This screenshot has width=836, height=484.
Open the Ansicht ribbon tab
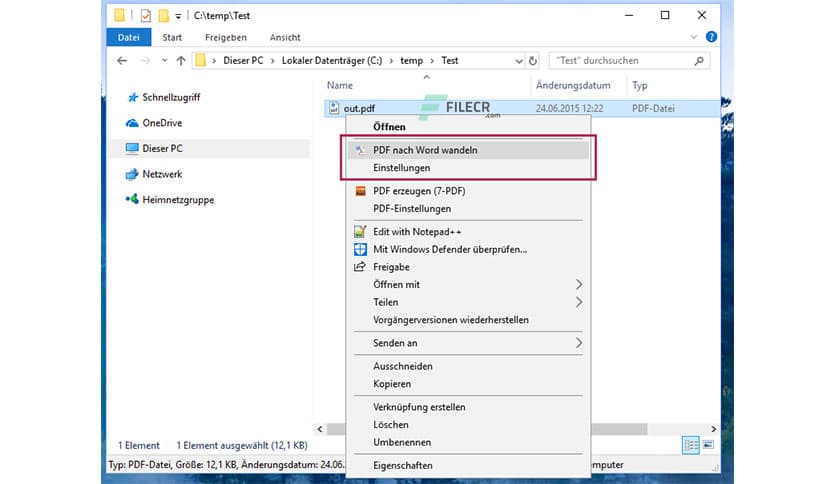285,37
